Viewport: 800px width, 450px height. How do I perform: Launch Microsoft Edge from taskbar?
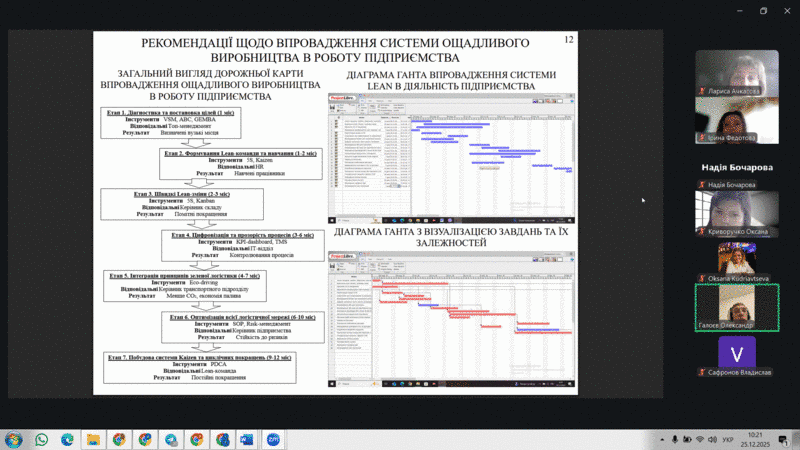(x=68, y=439)
